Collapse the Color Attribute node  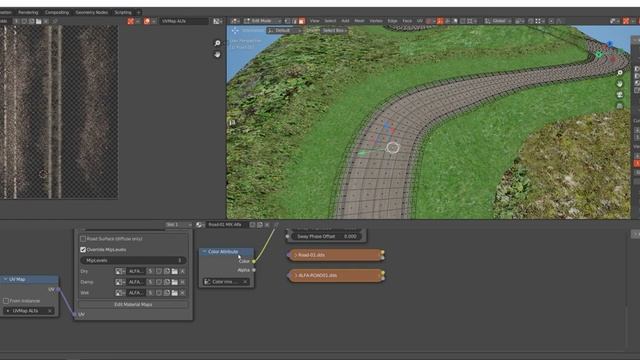point(204,251)
